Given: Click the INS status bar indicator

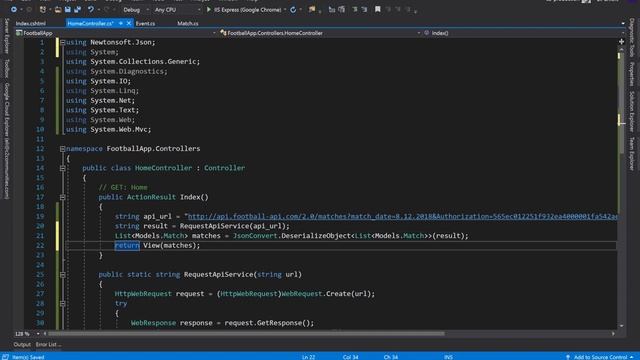Looking at the screenshot, I should click(x=448, y=357).
